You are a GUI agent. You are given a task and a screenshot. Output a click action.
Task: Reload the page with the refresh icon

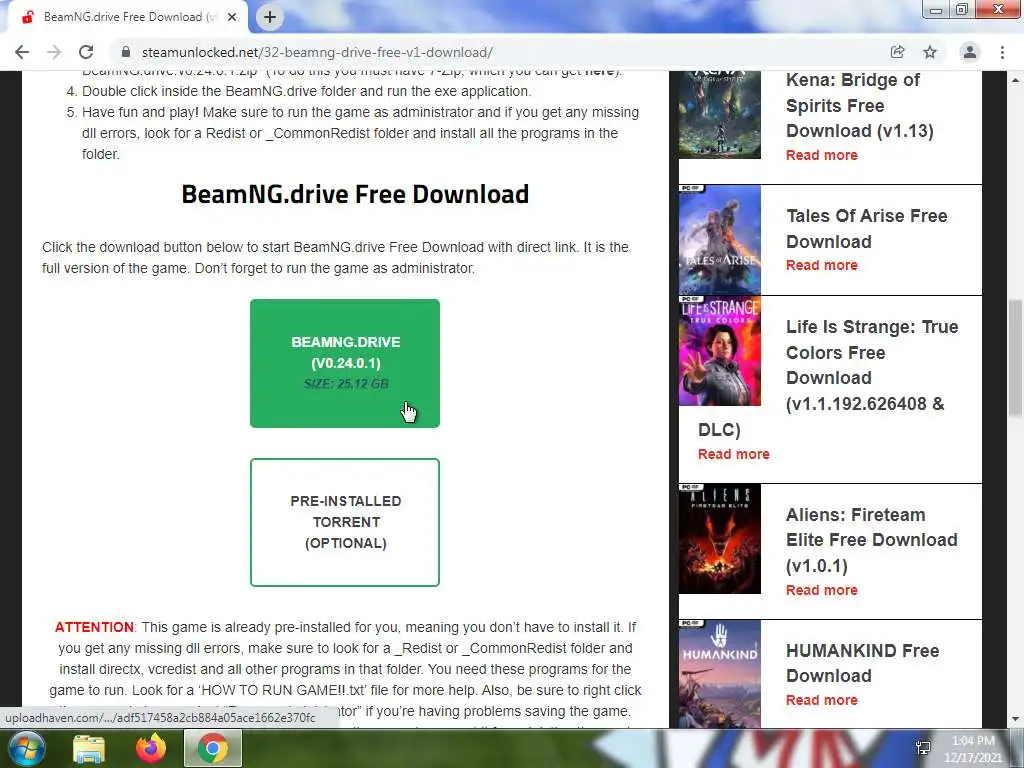point(86,52)
